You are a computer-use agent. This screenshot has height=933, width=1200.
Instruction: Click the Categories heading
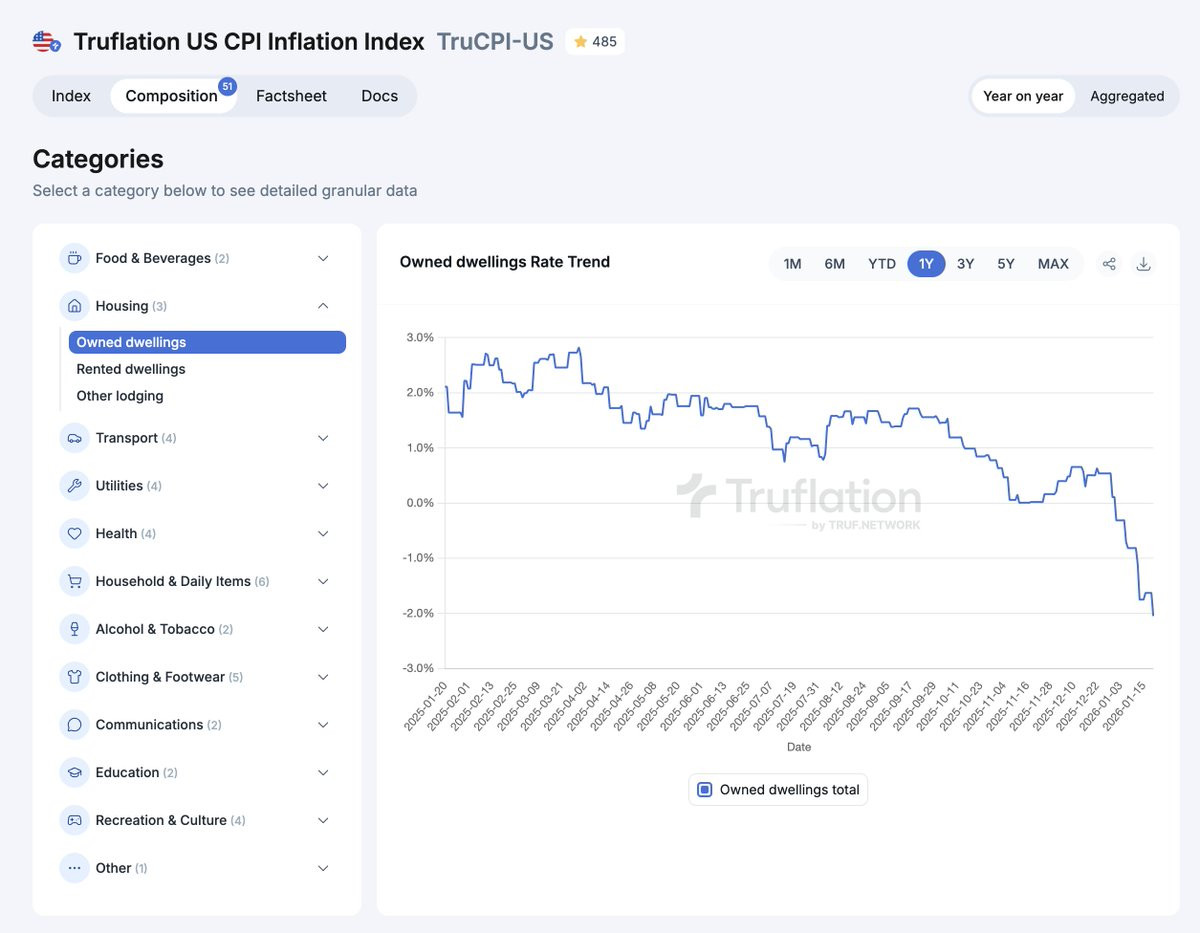[x=98, y=159]
